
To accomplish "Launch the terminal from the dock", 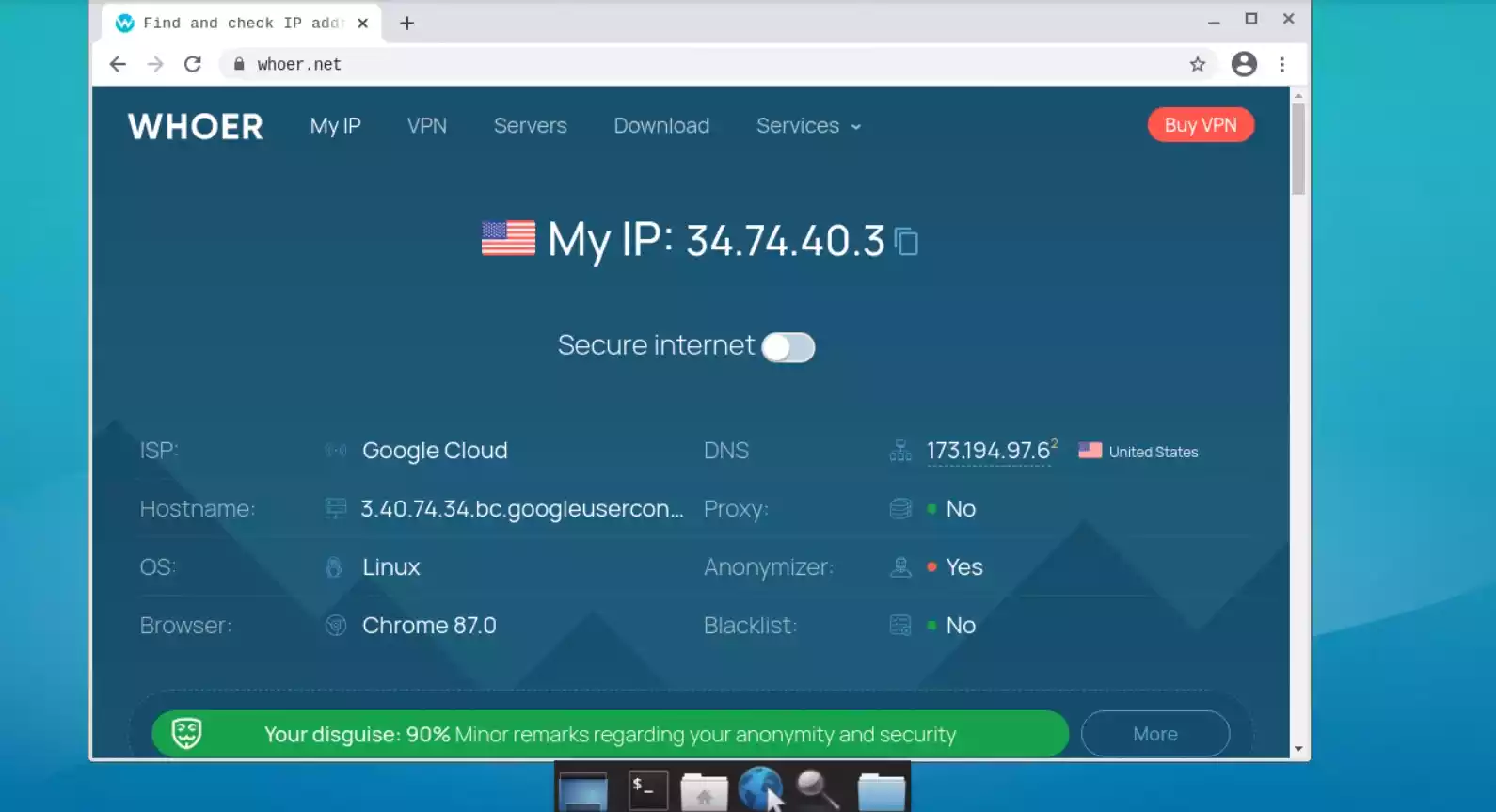I will point(648,789).
